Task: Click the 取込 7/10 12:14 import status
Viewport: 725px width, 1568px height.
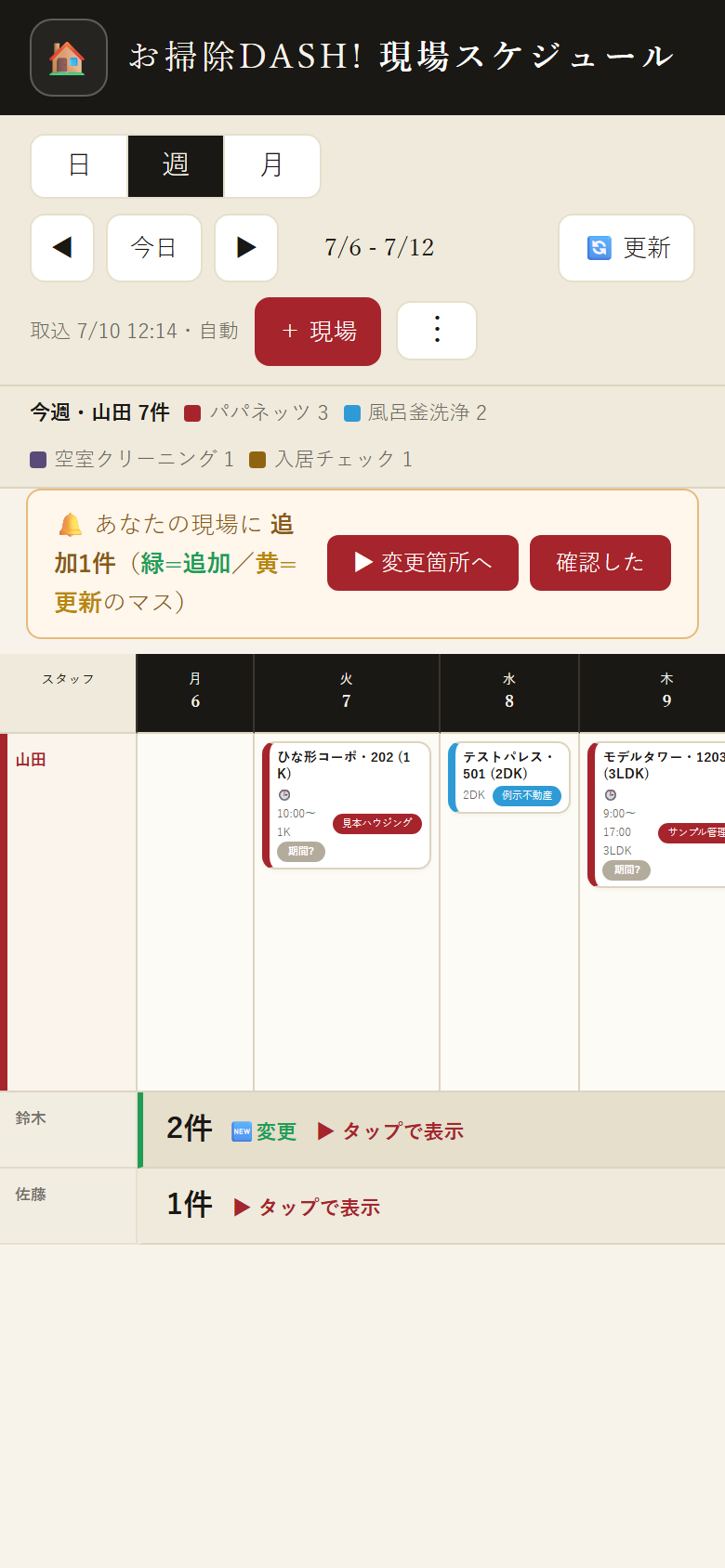Action: pos(135,332)
